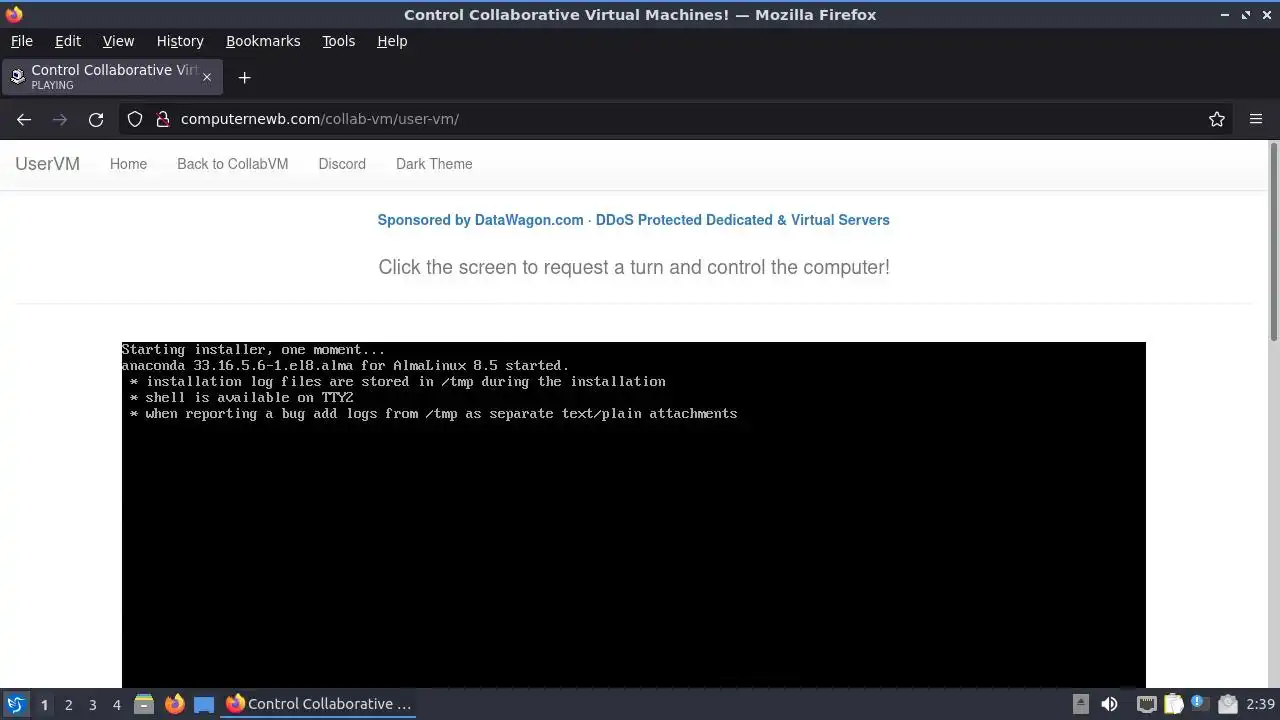Open the volume control speaker icon

click(x=1109, y=704)
